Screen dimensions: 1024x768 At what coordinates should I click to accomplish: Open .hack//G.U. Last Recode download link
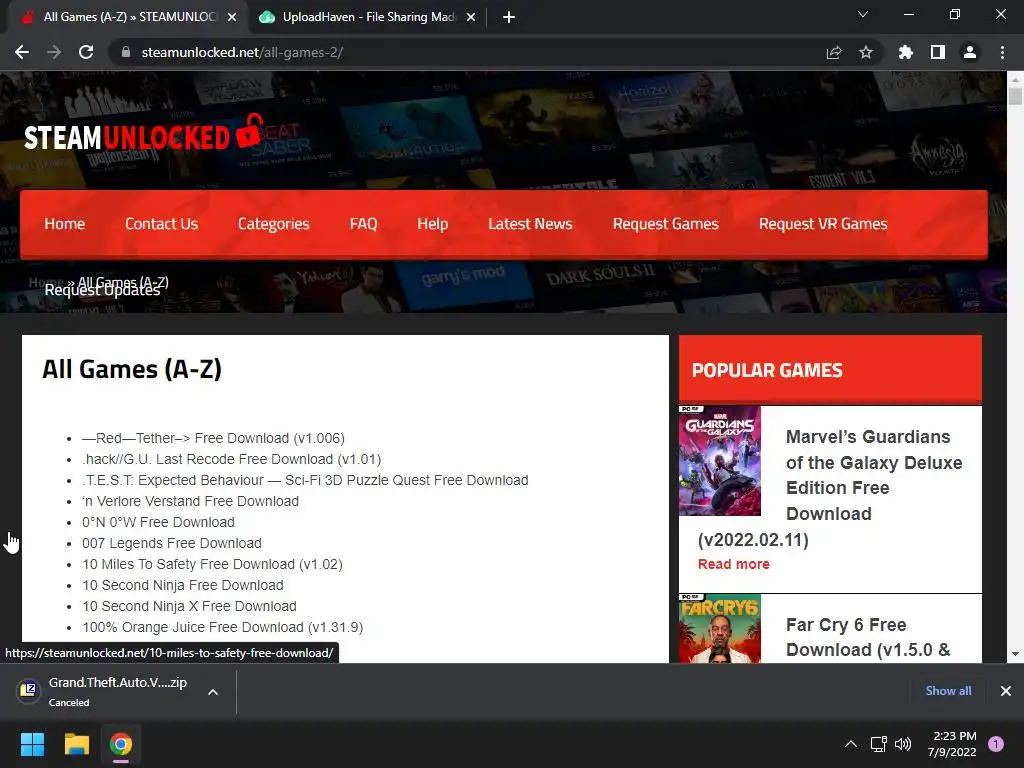232,459
